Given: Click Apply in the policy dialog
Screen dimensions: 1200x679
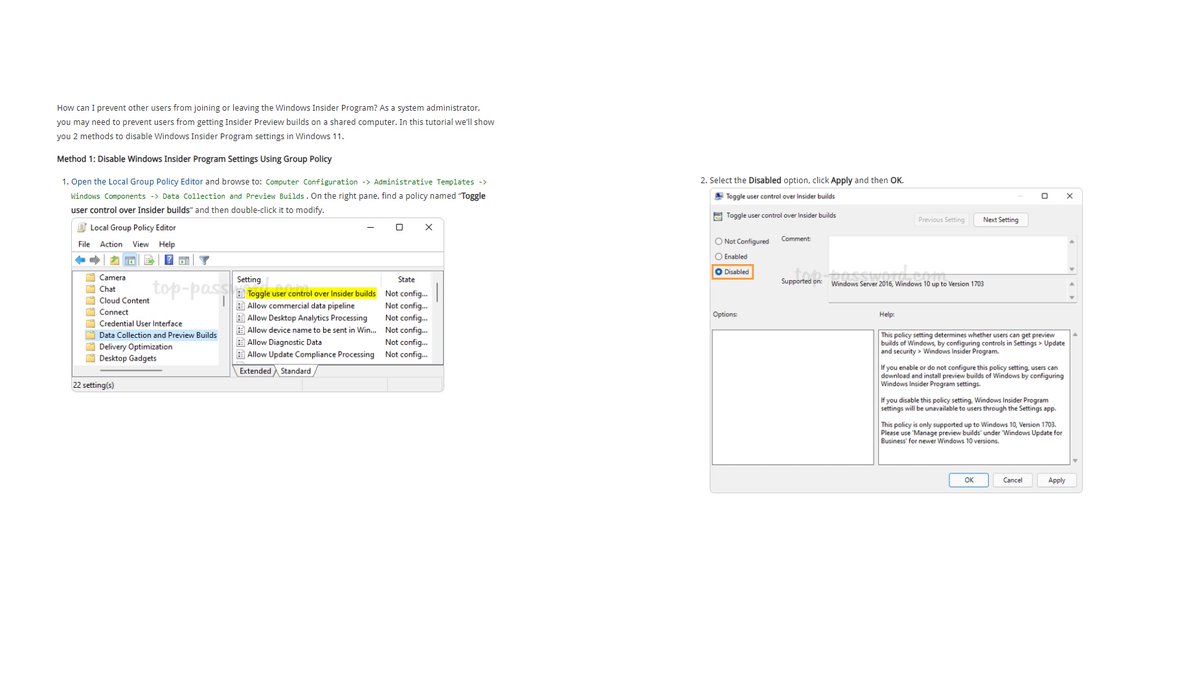Looking at the screenshot, I should click(x=1057, y=480).
